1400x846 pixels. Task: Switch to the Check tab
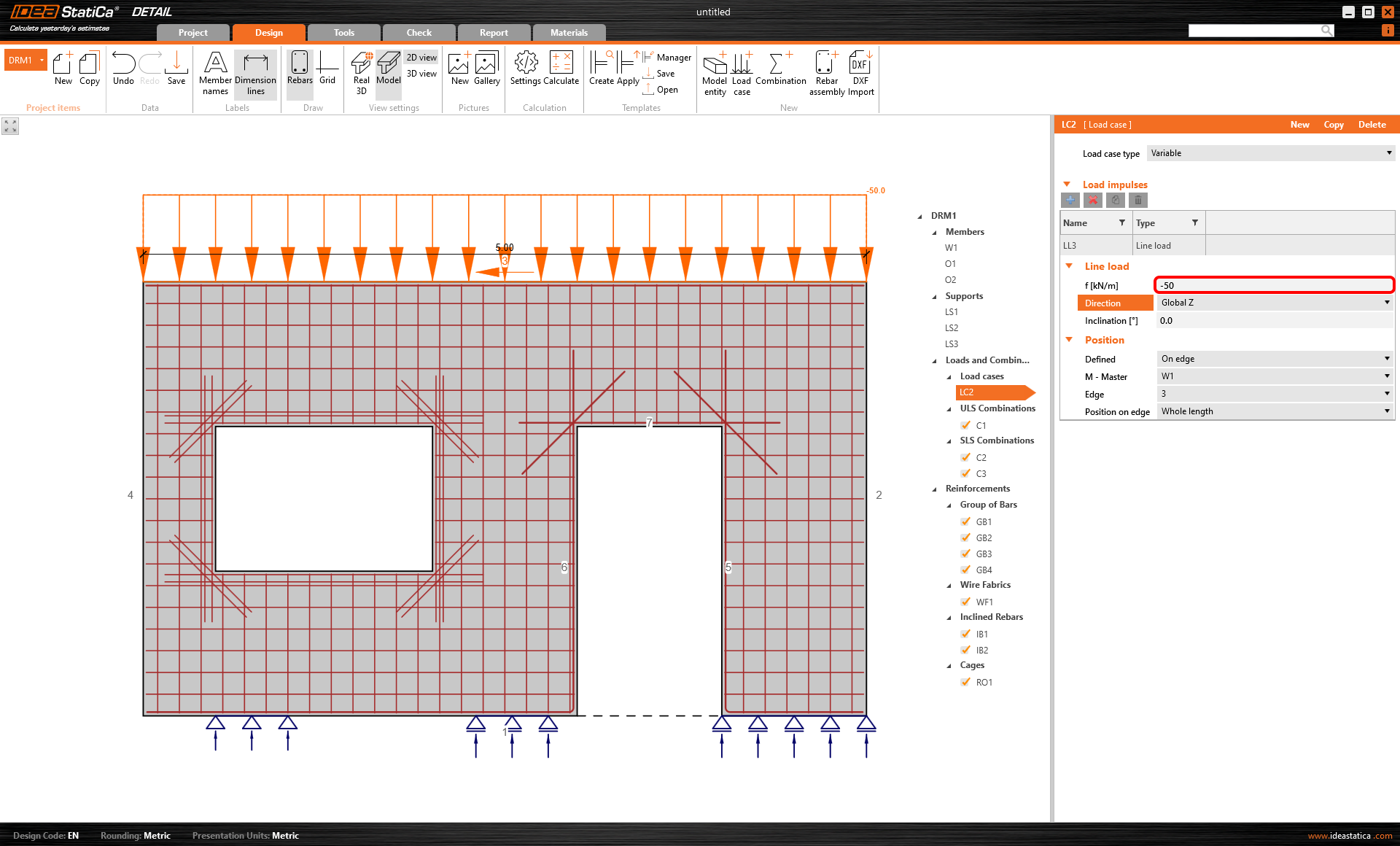(x=418, y=32)
